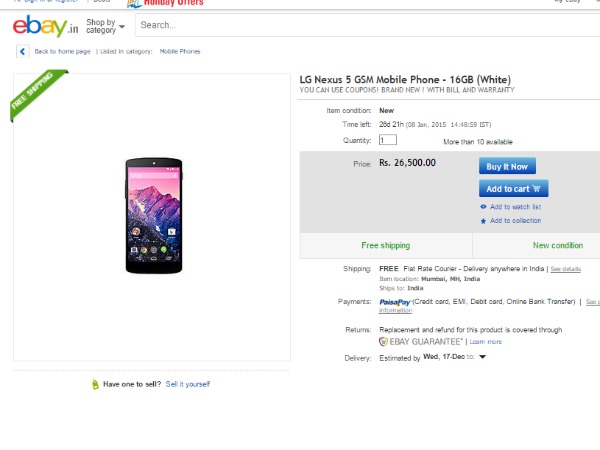
Task: Click the eBay.in logo
Action: tap(46, 26)
